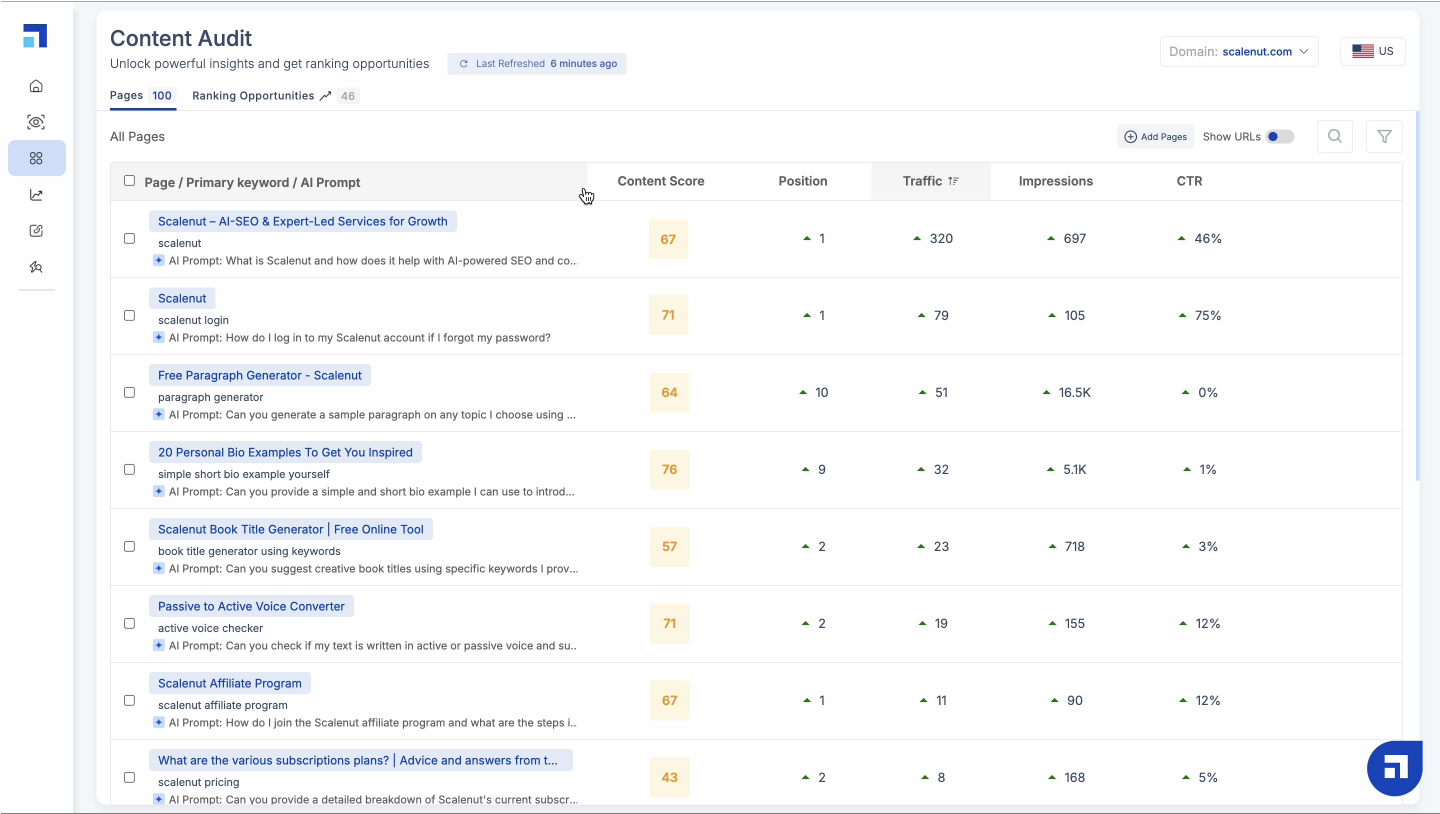Toggle the Show URLs switch
The width and height of the screenshot is (1440, 814).
pos(1280,137)
